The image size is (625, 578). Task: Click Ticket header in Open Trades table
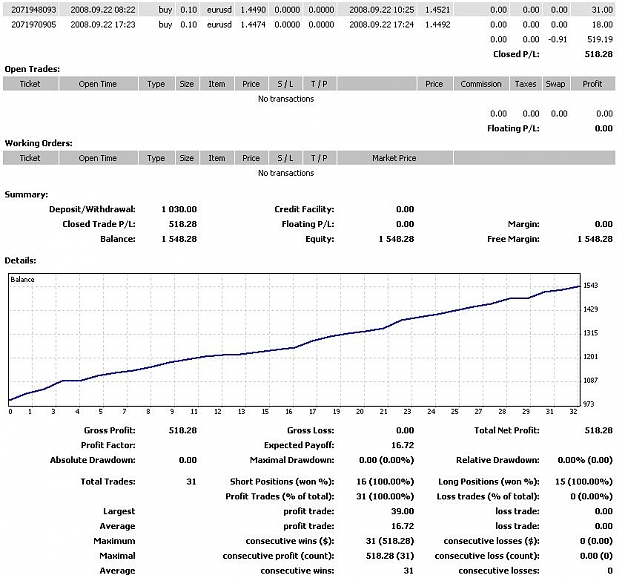click(30, 84)
